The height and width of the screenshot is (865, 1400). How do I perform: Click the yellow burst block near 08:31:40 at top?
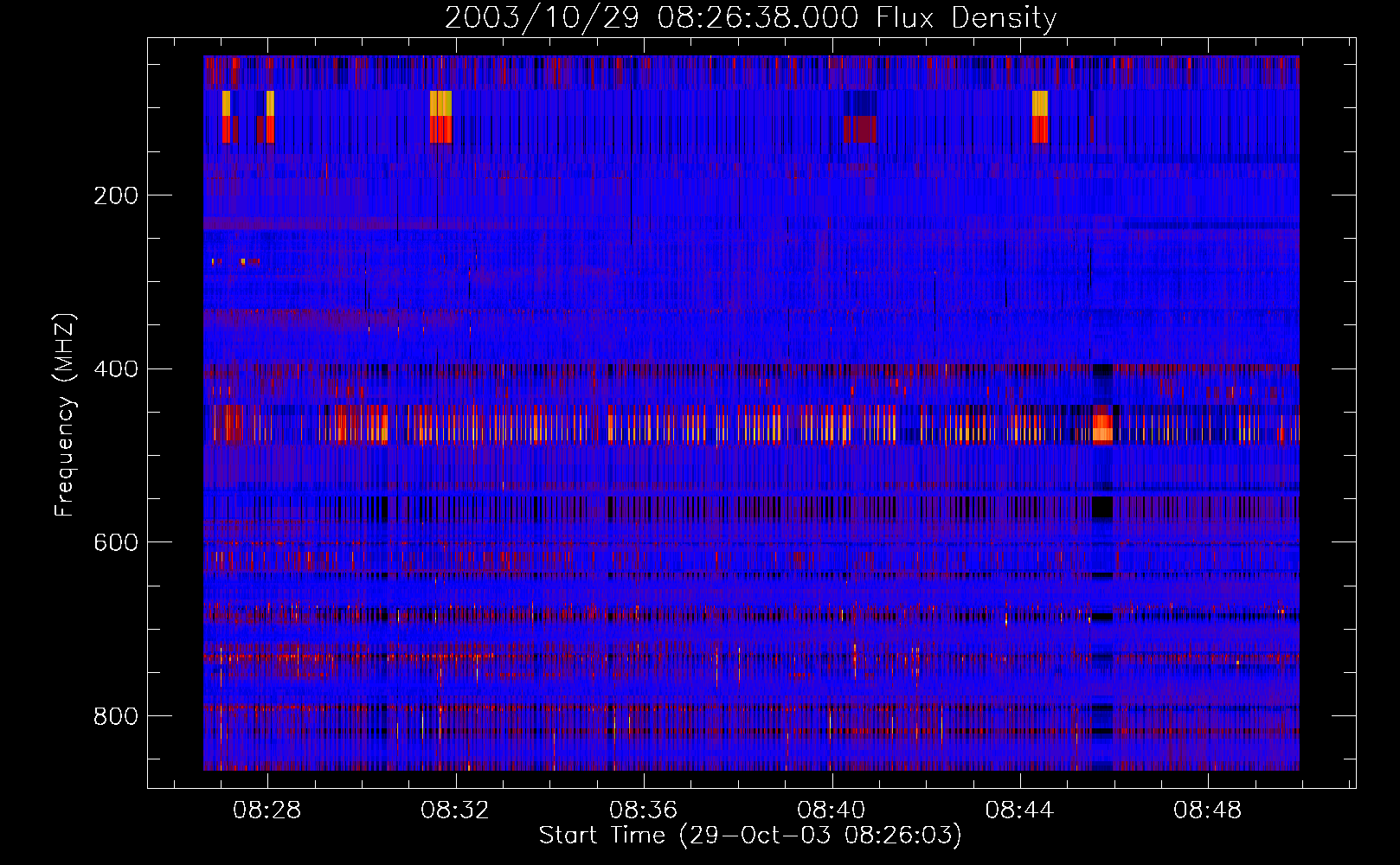click(x=440, y=103)
